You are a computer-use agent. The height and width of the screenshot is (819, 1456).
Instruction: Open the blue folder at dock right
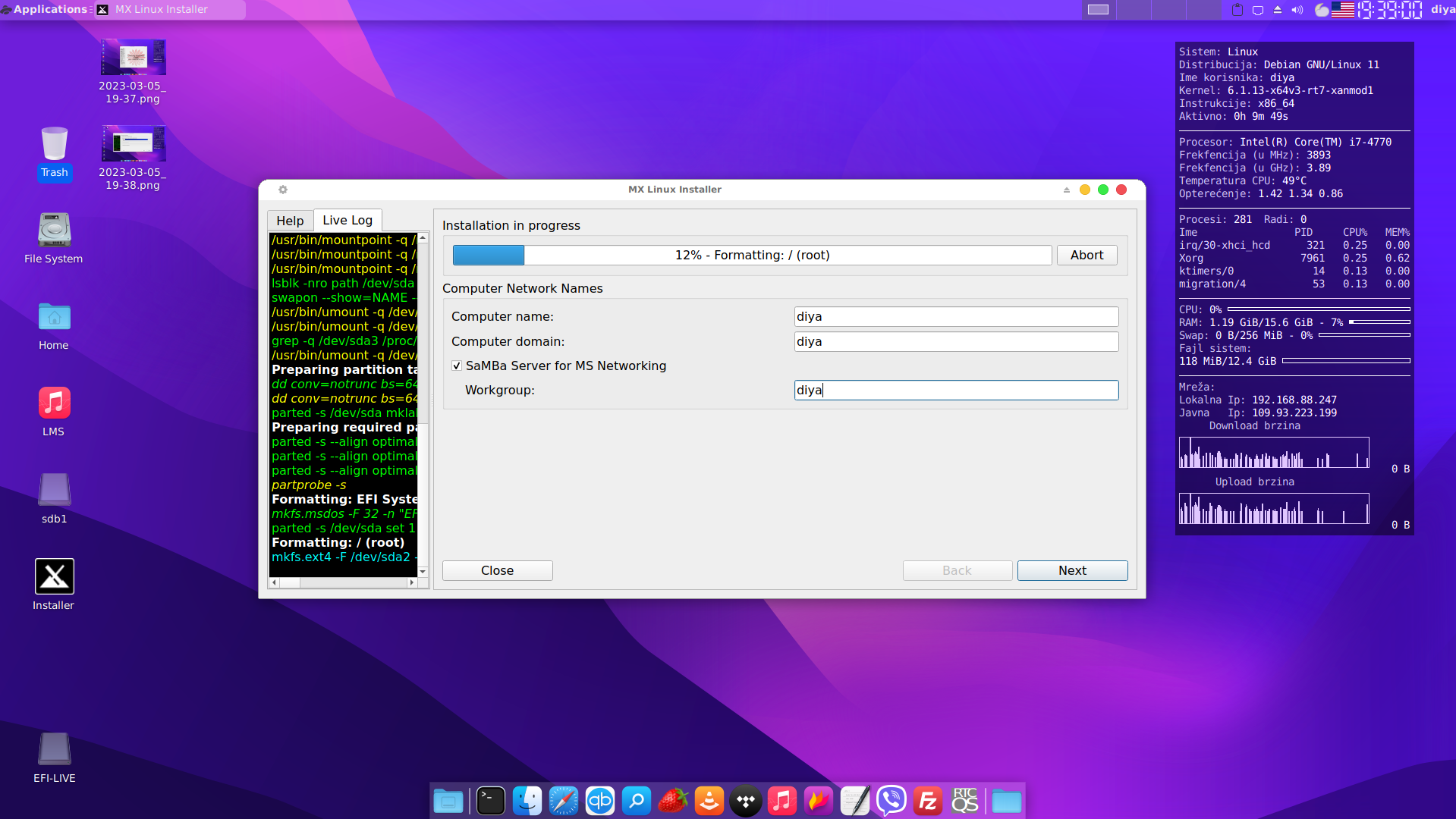click(1007, 801)
